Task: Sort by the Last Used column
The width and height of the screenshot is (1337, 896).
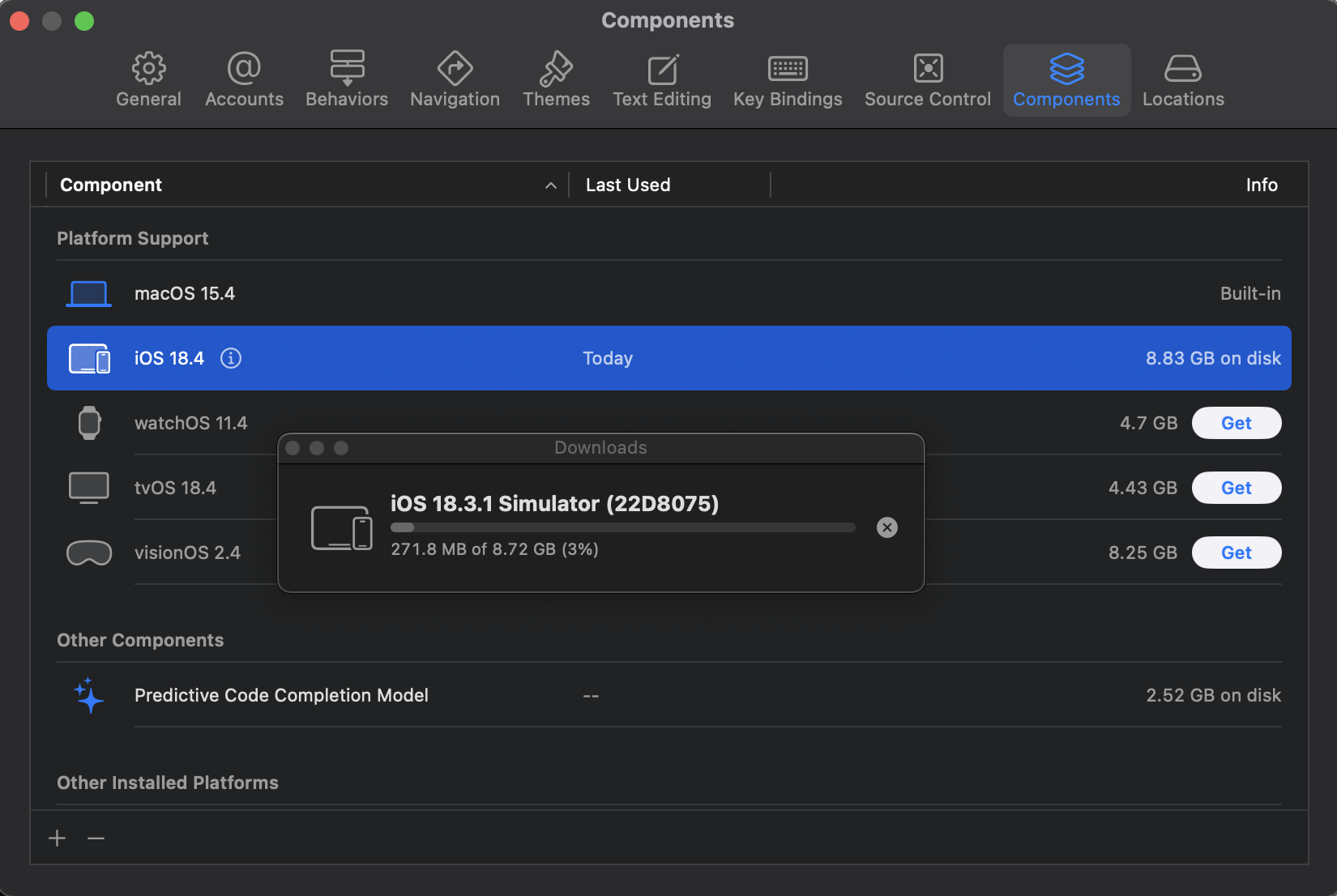Action: pos(628,185)
